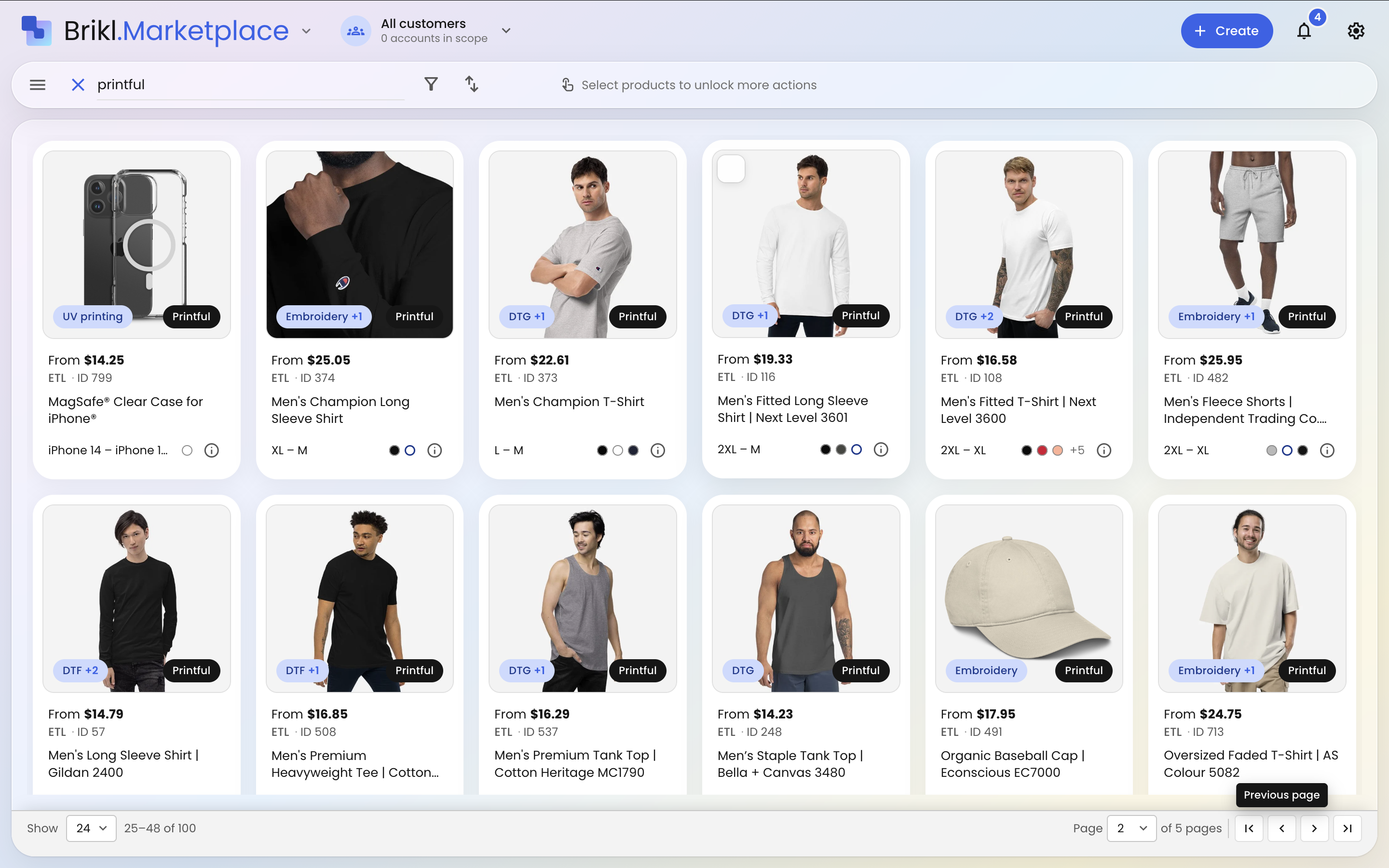Click the Brikl logo icon
The image size is (1389, 868).
[37, 30]
